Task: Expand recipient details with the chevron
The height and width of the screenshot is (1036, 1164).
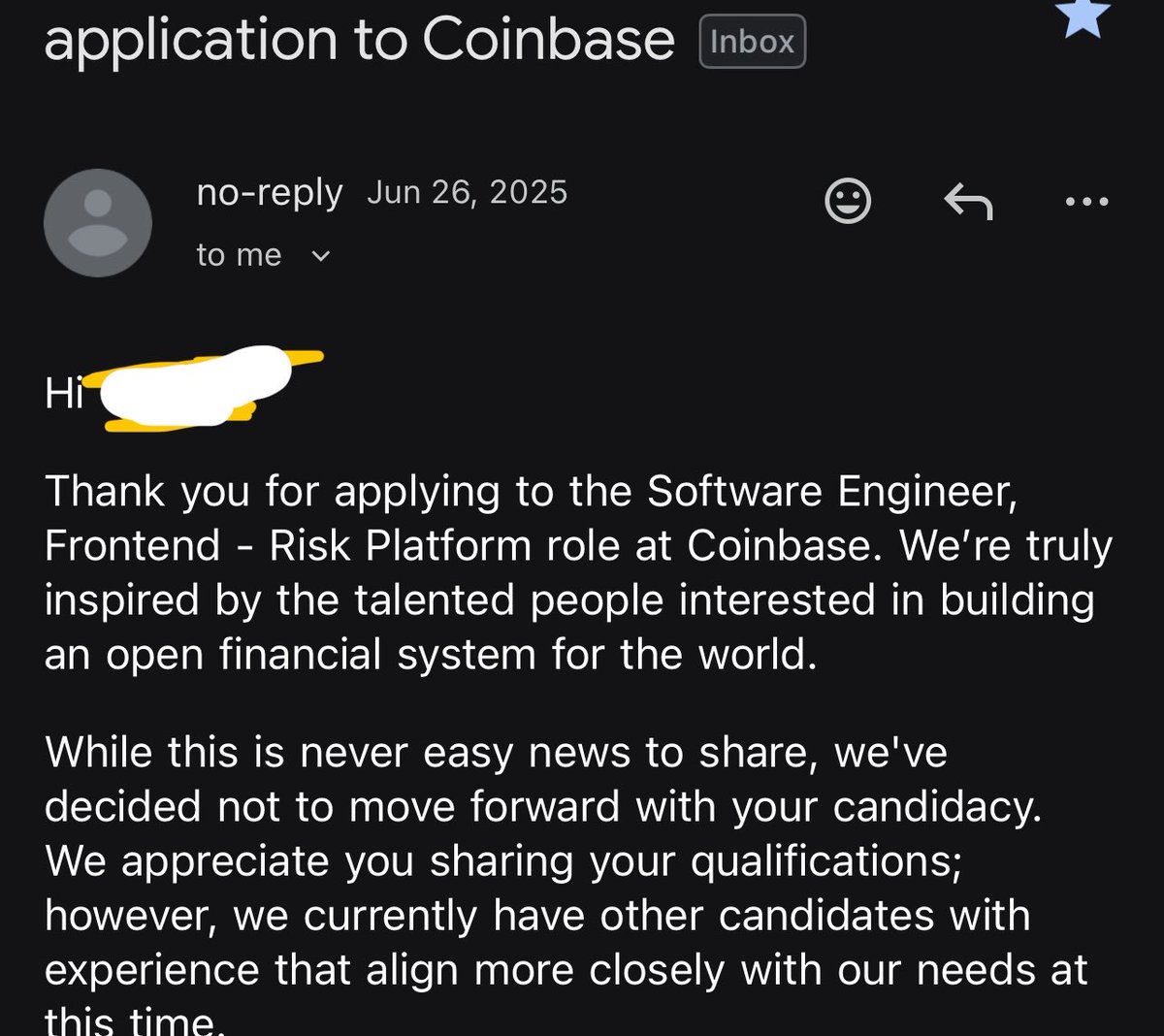Action: pos(320,256)
